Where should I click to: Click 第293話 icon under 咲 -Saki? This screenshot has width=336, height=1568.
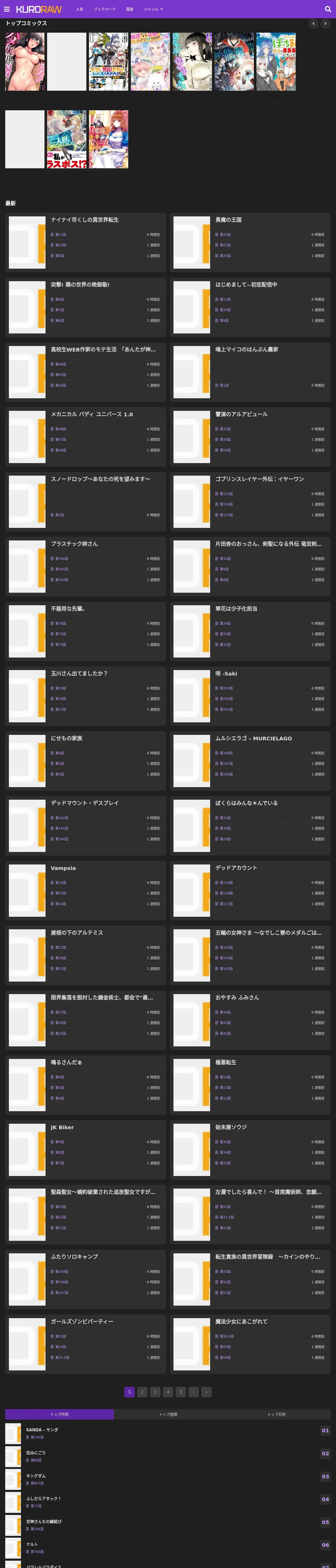[216, 688]
